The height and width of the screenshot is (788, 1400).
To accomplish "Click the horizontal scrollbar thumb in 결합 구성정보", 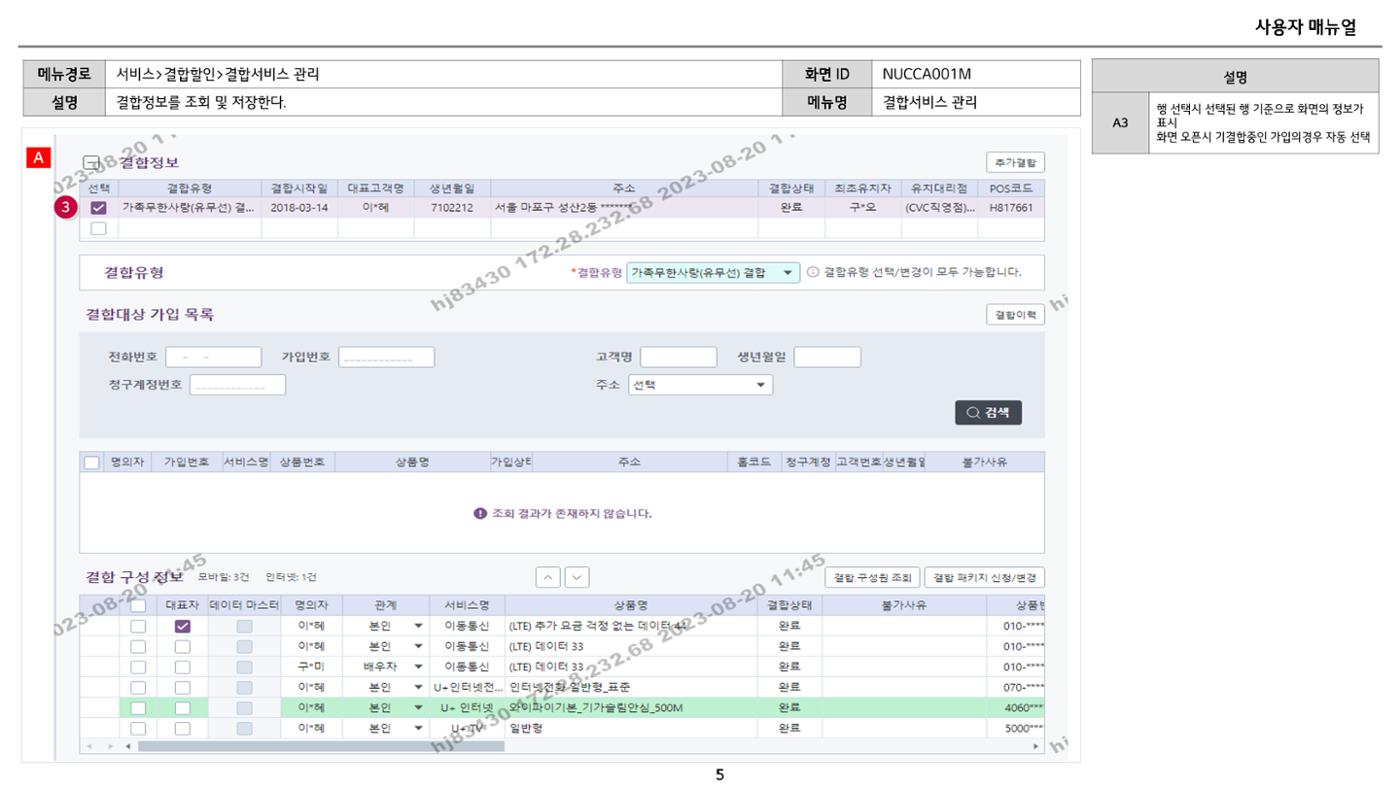I will point(321,747).
